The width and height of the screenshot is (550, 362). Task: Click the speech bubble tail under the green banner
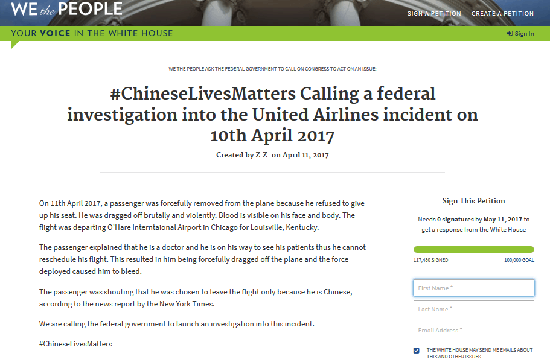(15, 45)
